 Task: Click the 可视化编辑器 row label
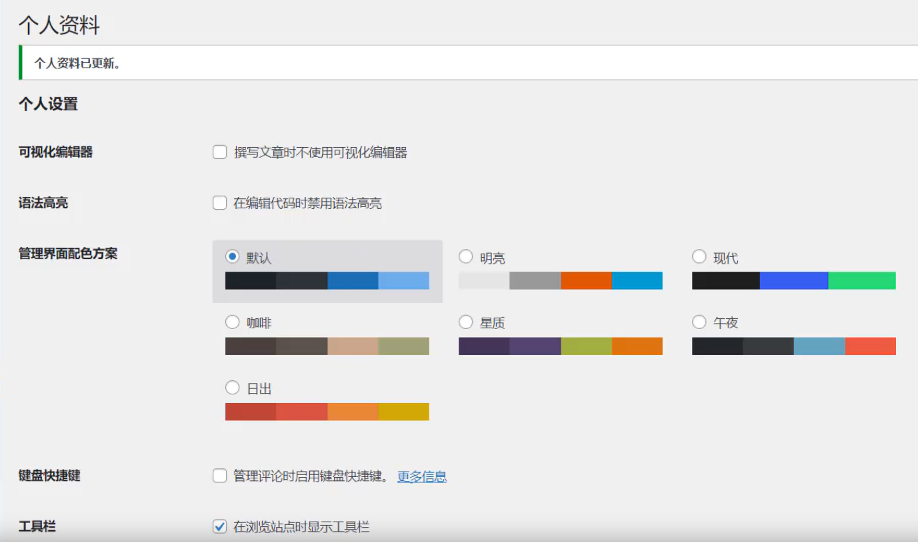[x=56, y=152]
